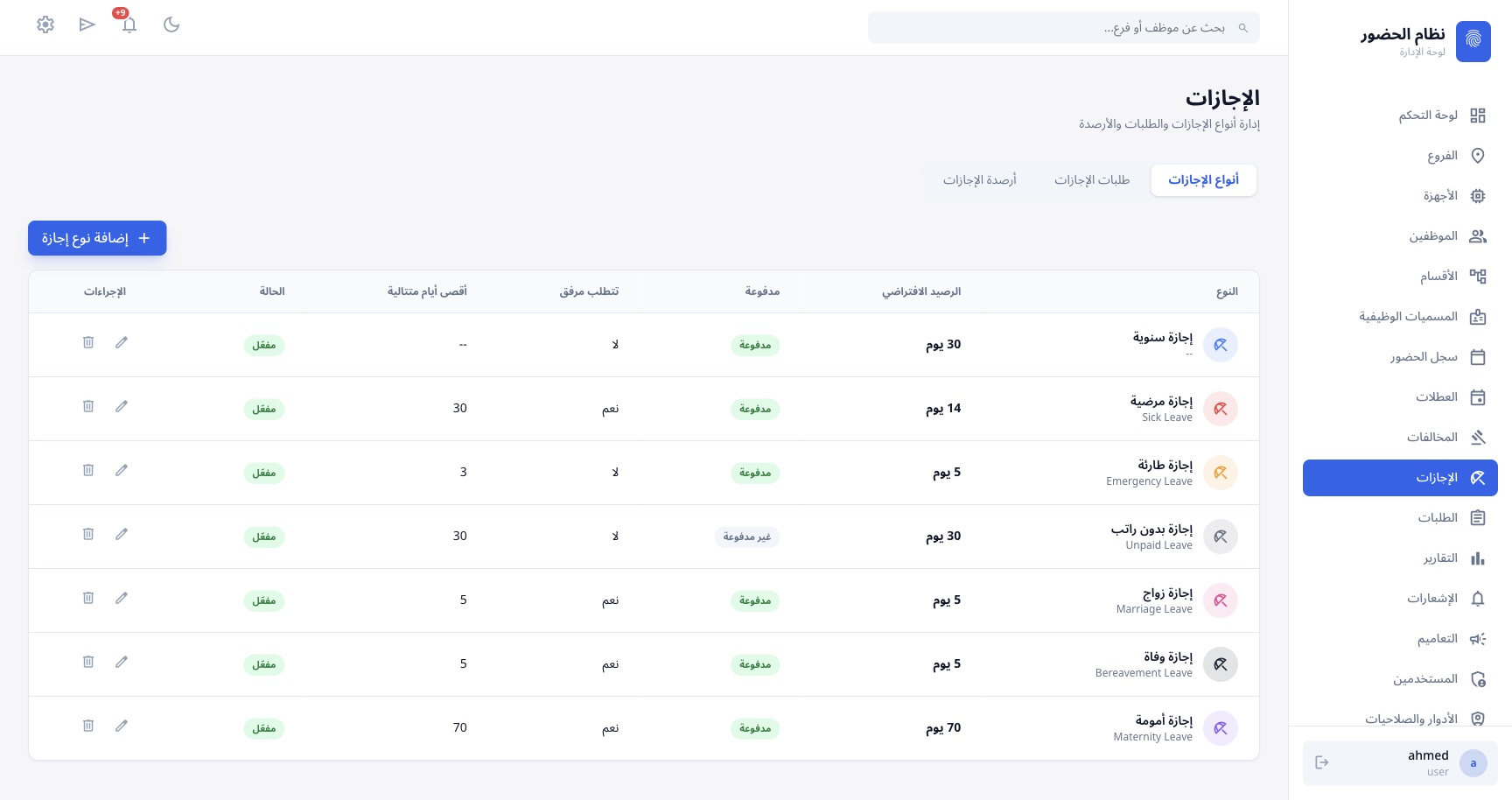Open لوحة التحكم in sidebar

point(1400,116)
